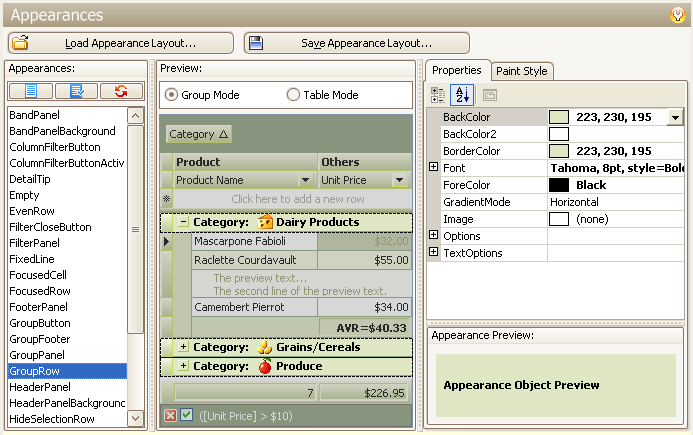Click the first list icon button above Appearances

[x=31, y=91]
